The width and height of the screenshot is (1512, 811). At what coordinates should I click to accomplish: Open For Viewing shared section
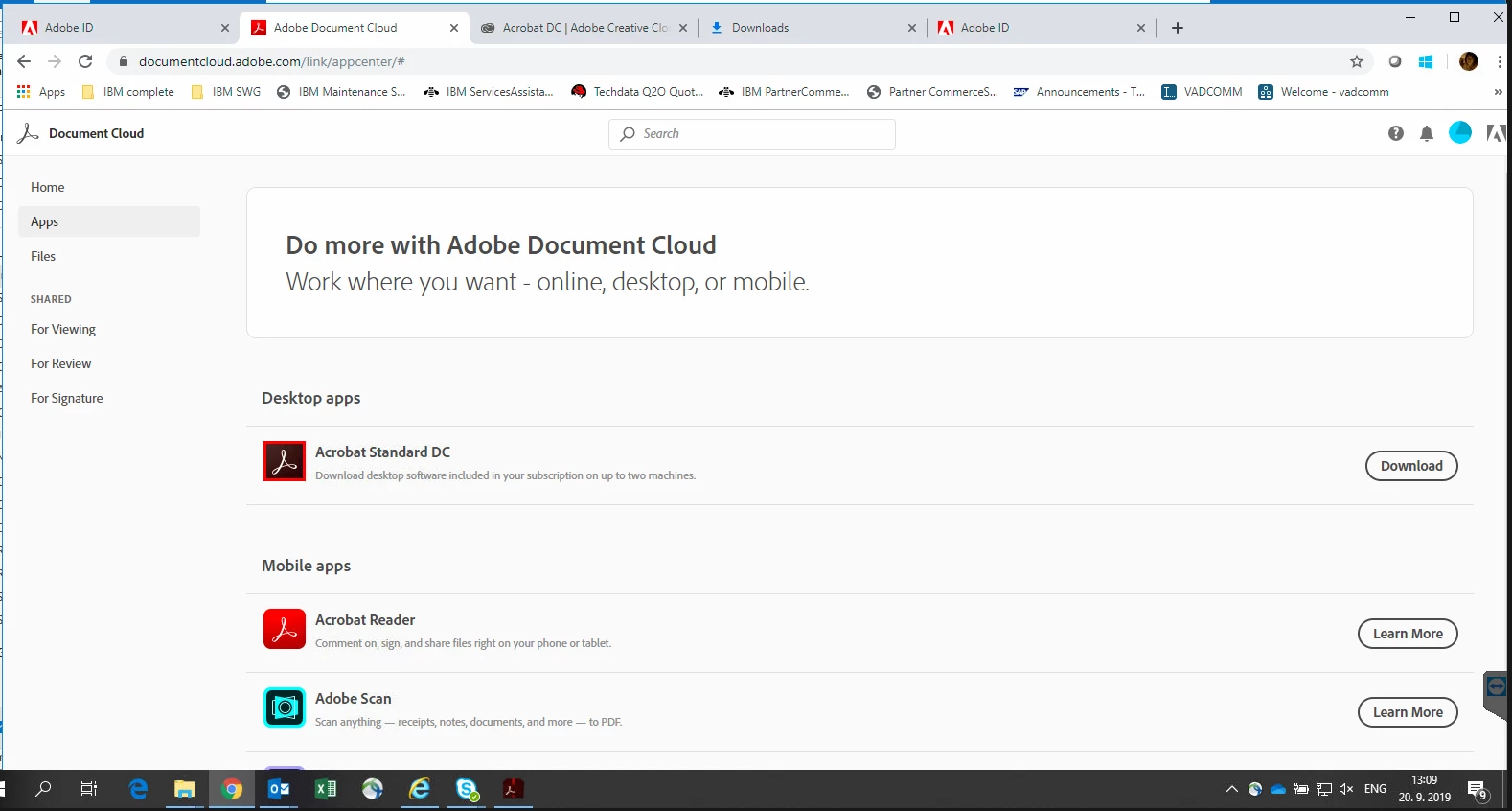(x=109, y=329)
